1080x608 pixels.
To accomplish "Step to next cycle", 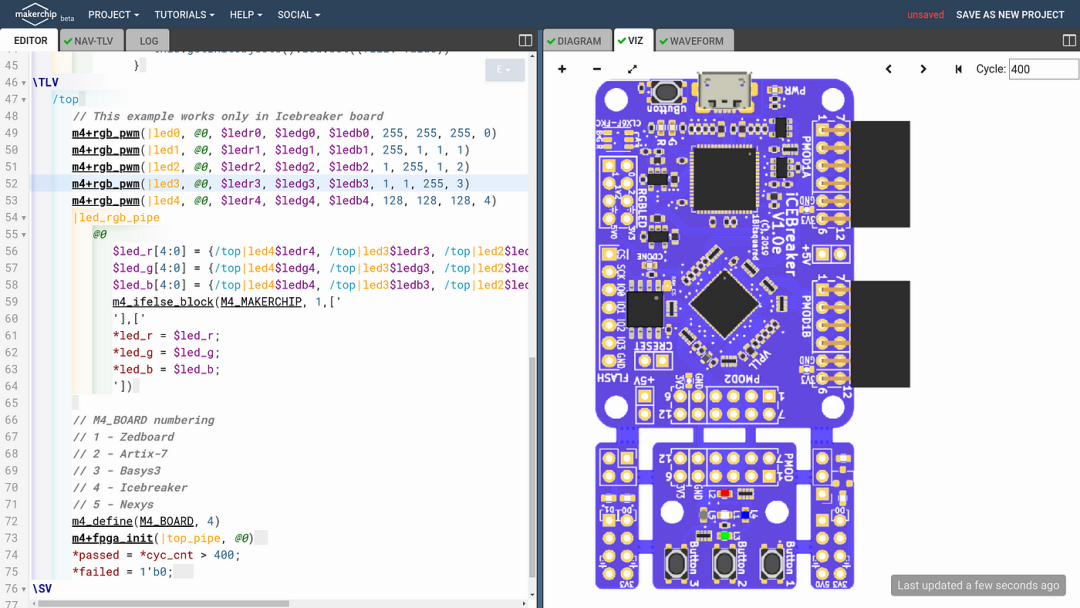I will click(x=923, y=69).
